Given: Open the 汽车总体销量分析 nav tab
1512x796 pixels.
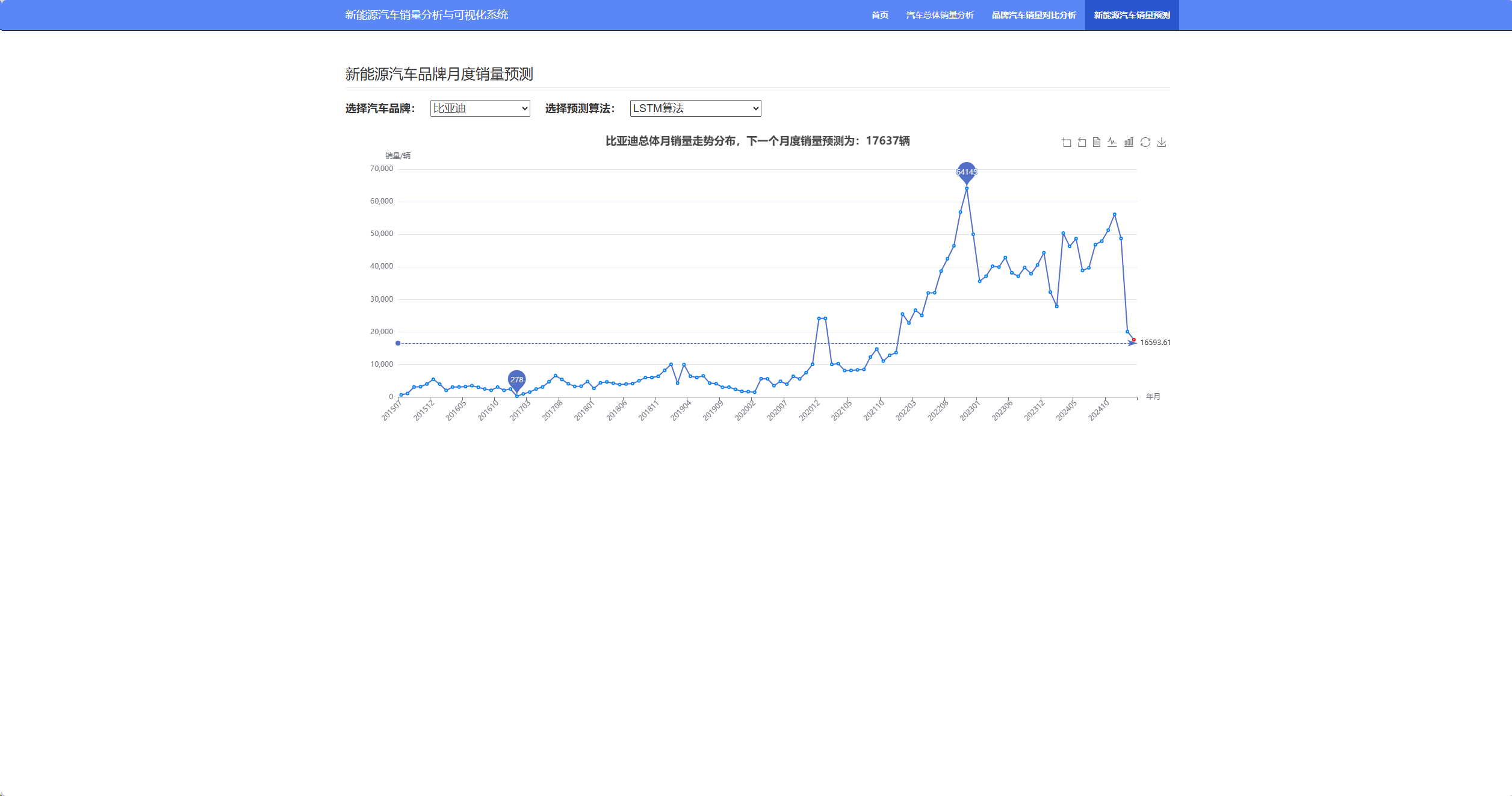Looking at the screenshot, I should point(940,15).
